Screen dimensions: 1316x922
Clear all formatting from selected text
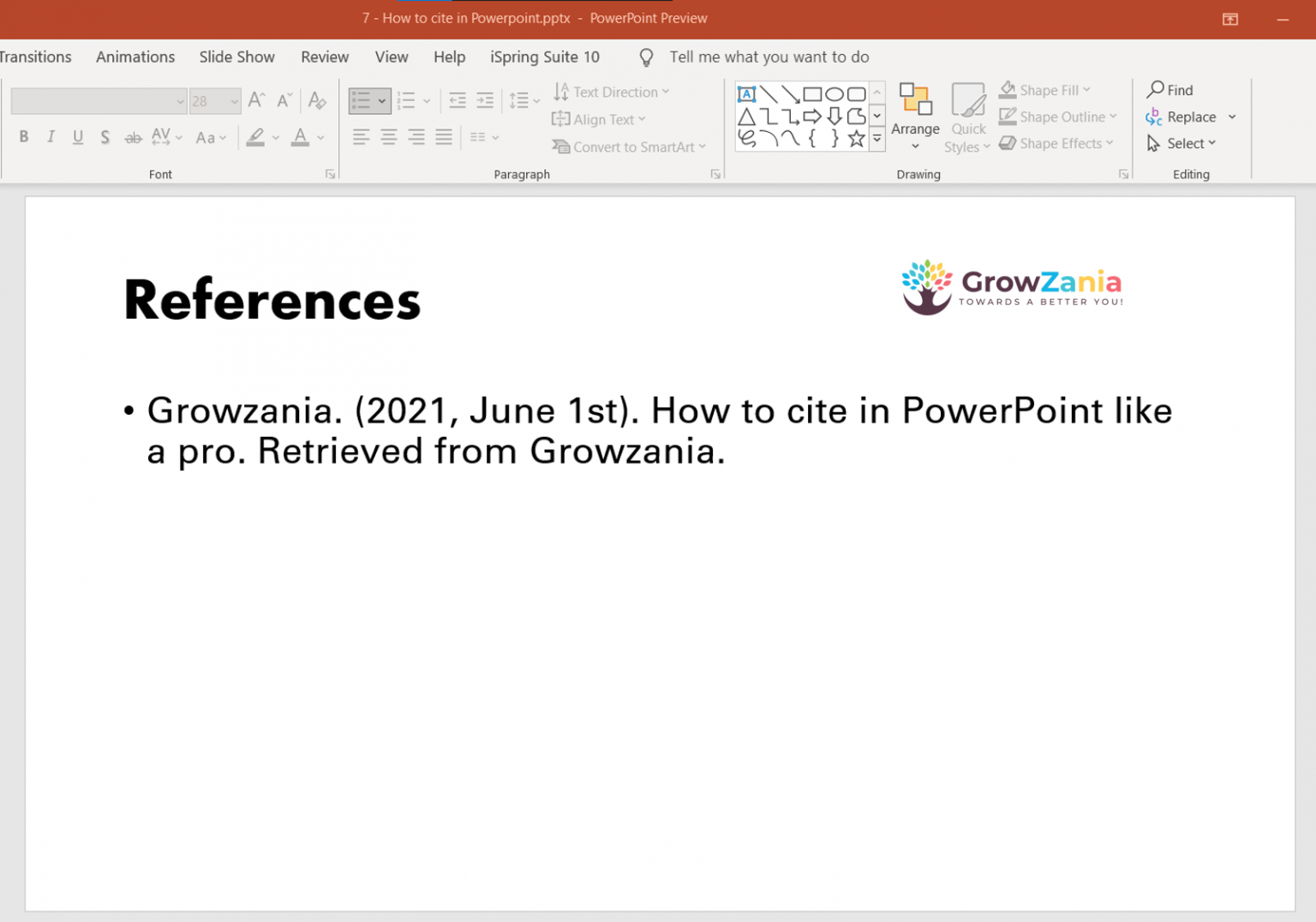coord(317,100)
